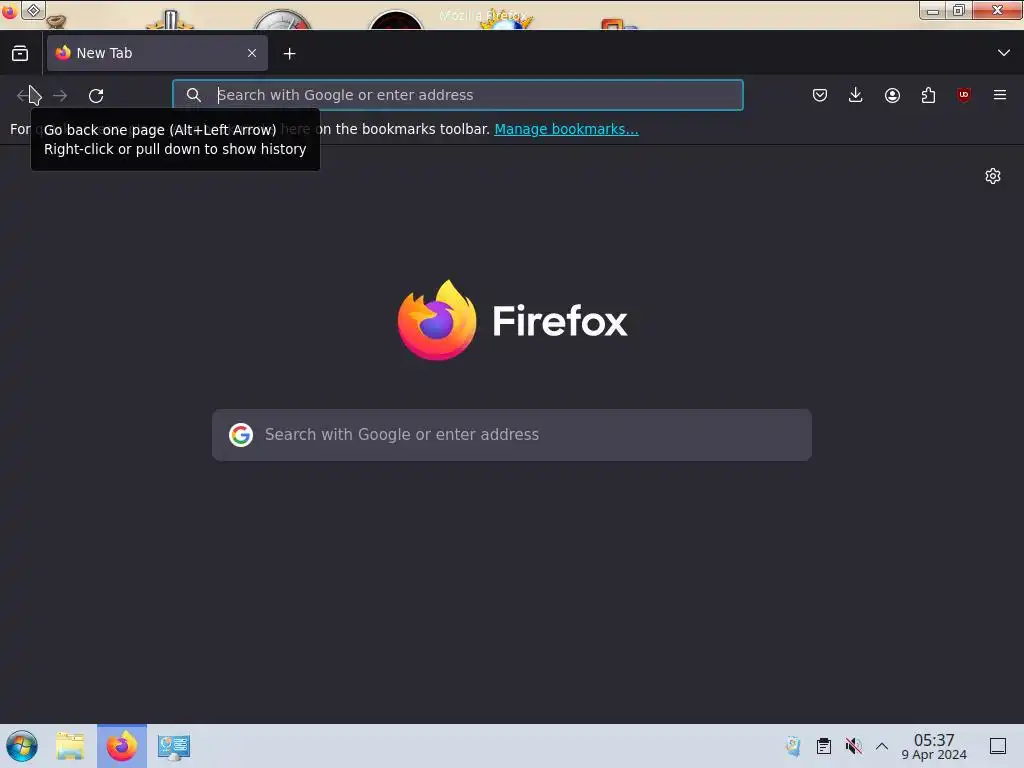Image resolution: width=1024 pixels, height=768 pixels.
Task: Open the hamburger application menu
Action: pos(1000,95)
